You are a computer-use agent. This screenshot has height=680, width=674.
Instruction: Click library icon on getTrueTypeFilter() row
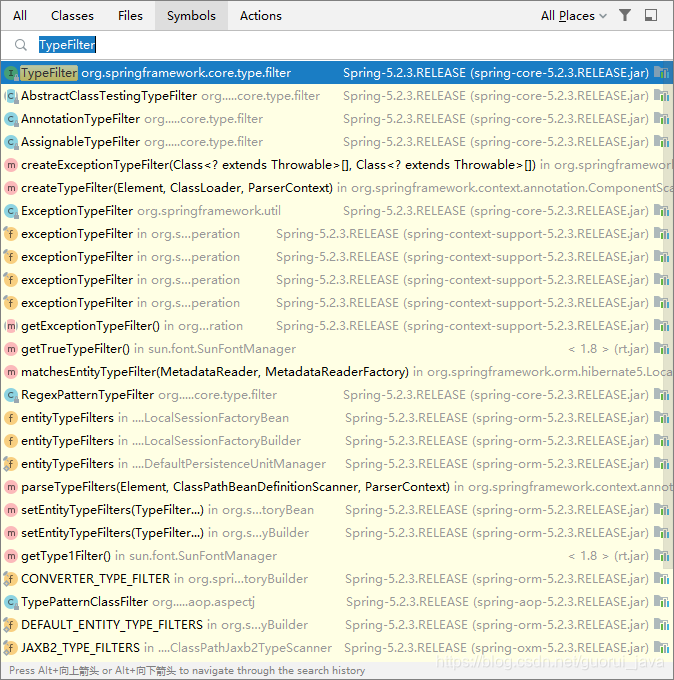click(x=661, y=348)
